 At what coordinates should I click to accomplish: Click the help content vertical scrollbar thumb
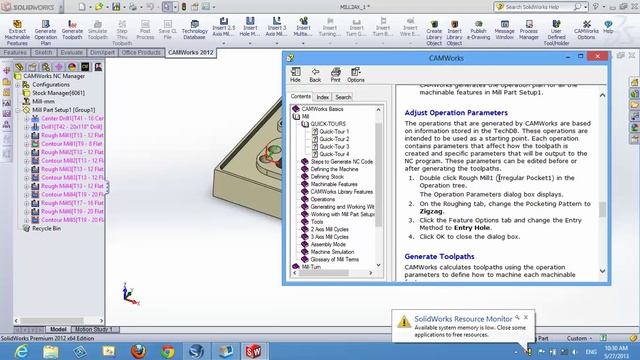[602, 209]
